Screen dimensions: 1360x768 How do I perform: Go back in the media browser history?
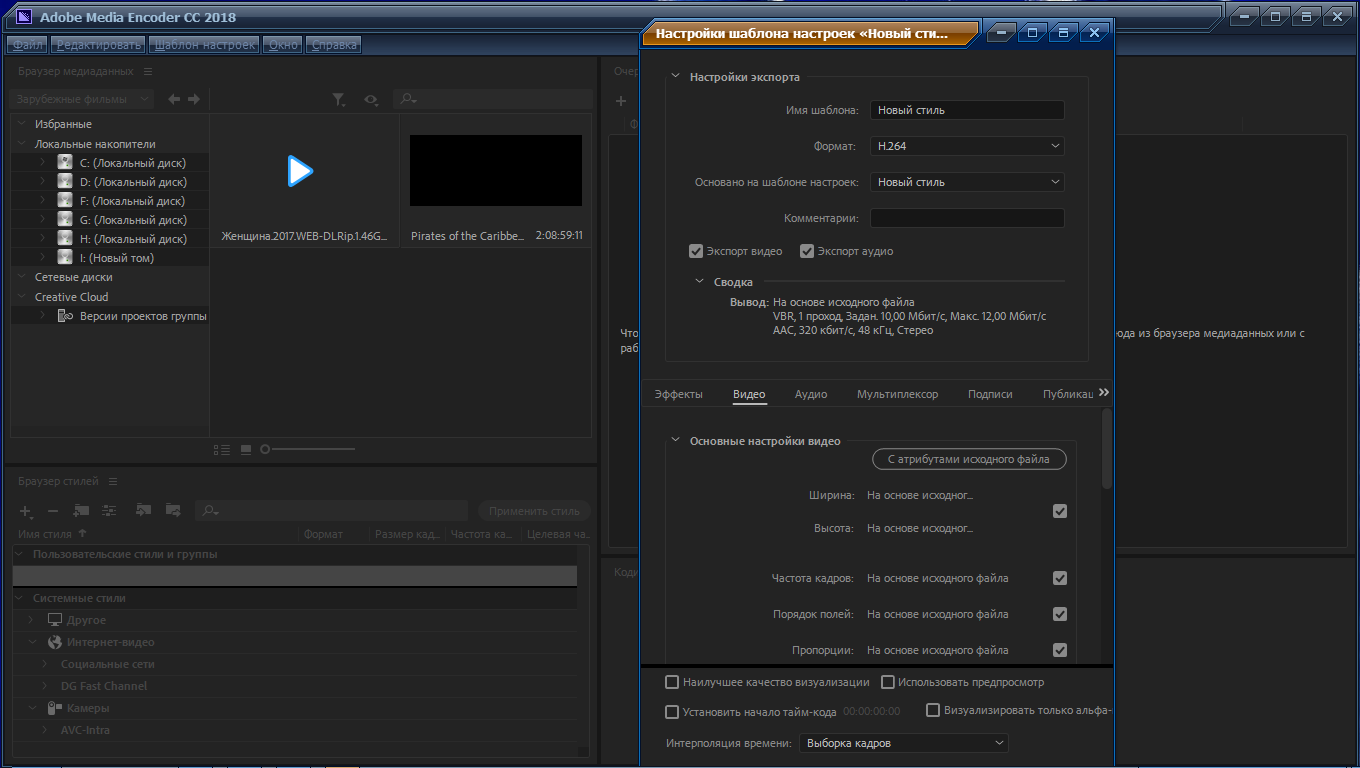pos(174,99)
